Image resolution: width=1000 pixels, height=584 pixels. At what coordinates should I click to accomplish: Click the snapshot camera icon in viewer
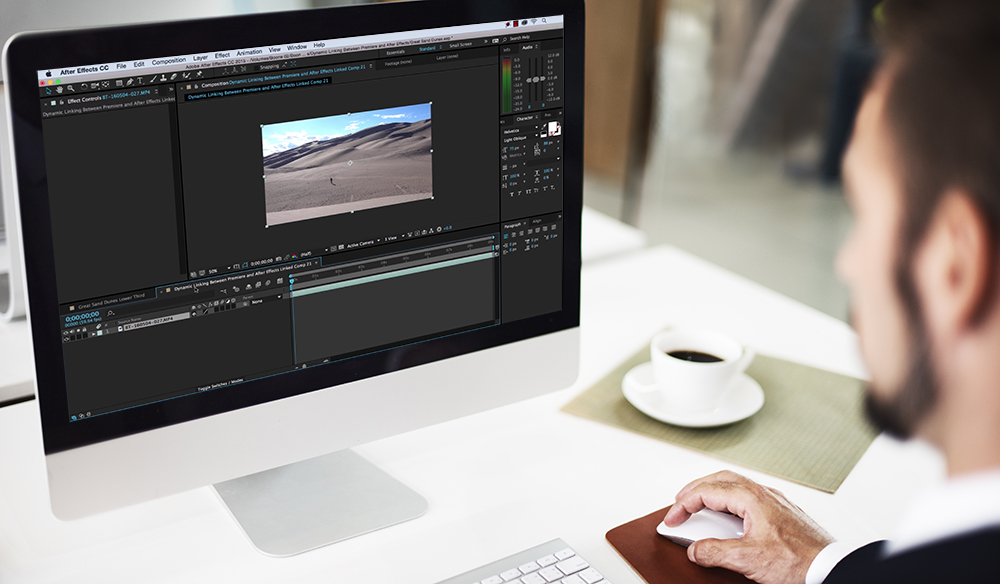click(x=279, y=259)
